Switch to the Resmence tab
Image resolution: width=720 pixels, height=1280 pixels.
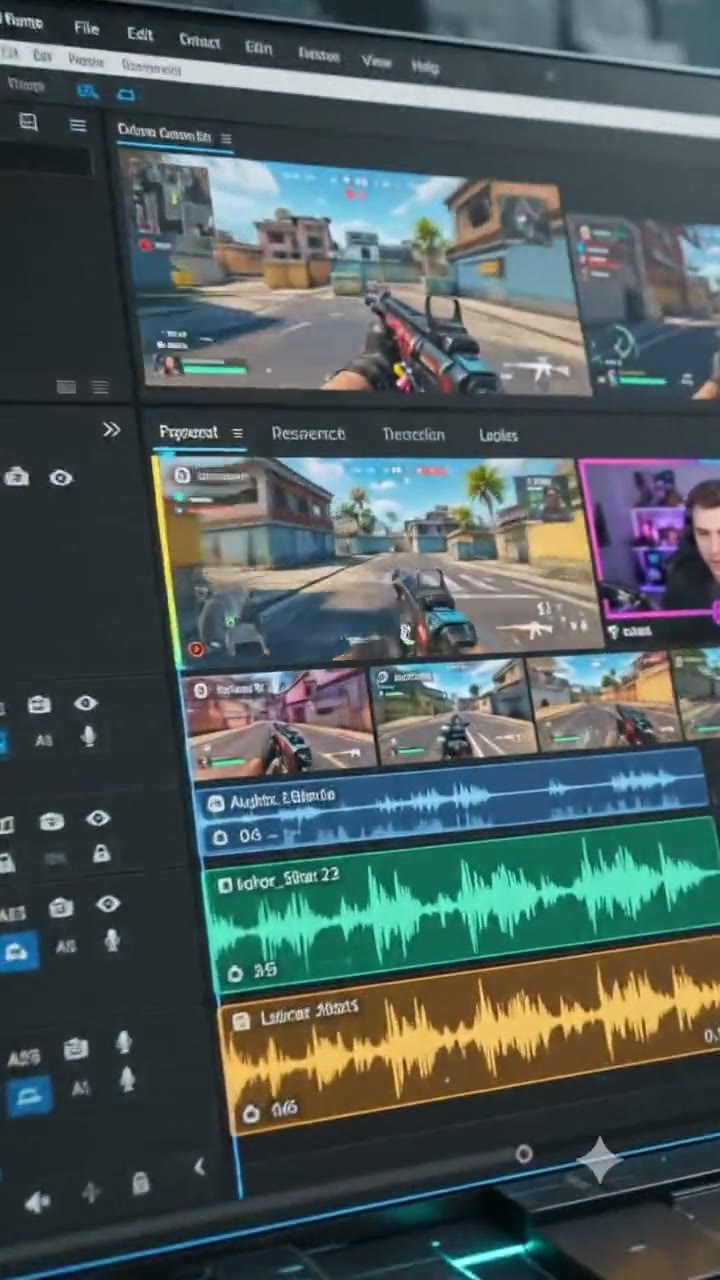tap(308, 433)
